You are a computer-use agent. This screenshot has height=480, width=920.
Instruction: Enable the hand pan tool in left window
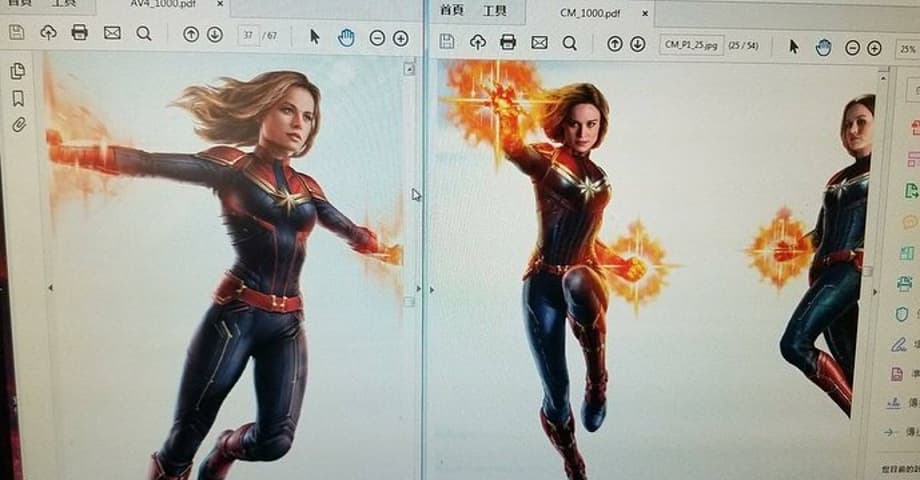click(346, 37)
